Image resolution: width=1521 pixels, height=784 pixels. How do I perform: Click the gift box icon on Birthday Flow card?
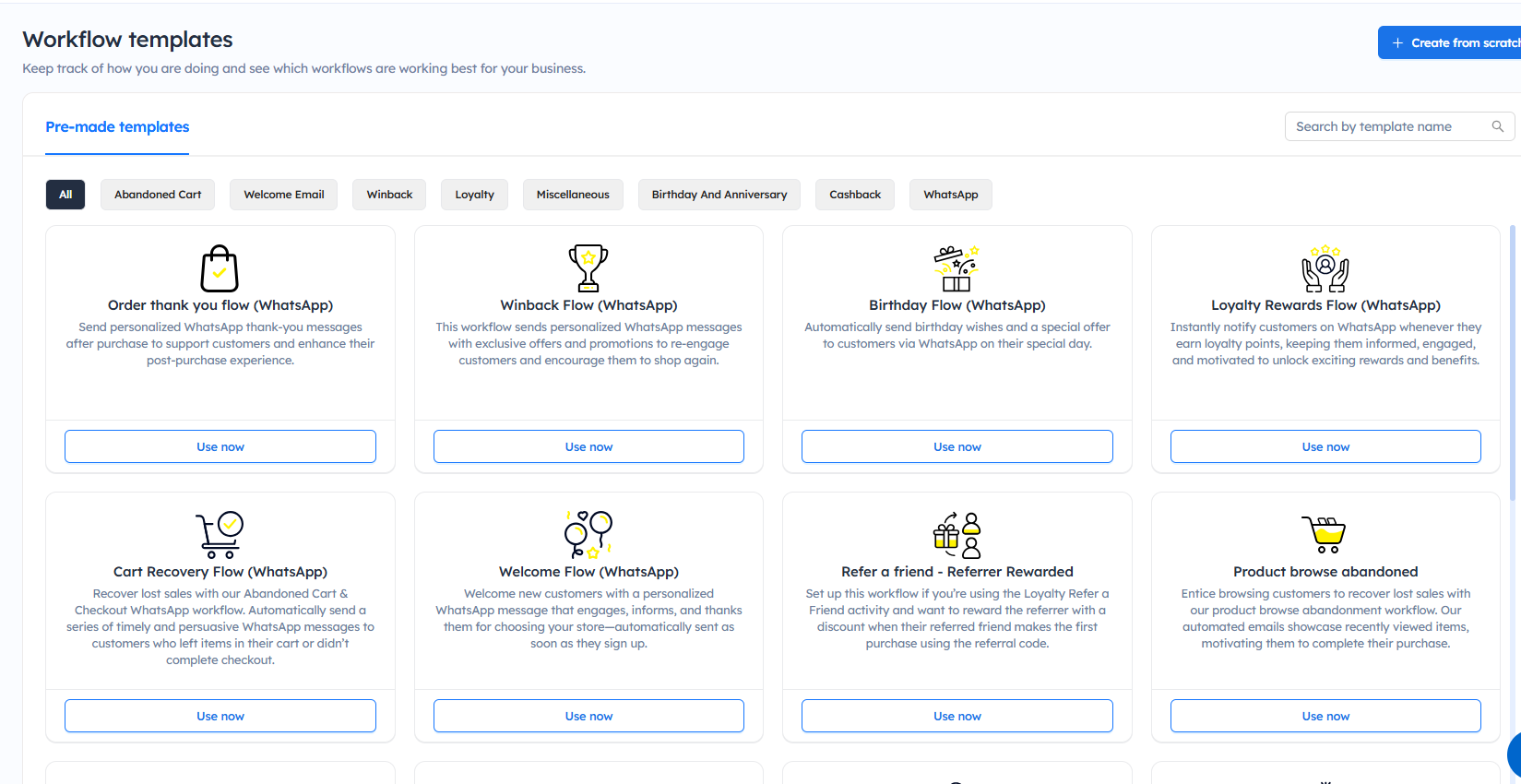[957, 268]
